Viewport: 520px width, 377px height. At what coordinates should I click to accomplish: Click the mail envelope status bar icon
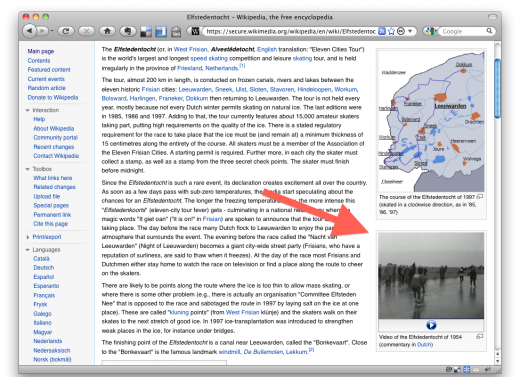pos(476,369)
